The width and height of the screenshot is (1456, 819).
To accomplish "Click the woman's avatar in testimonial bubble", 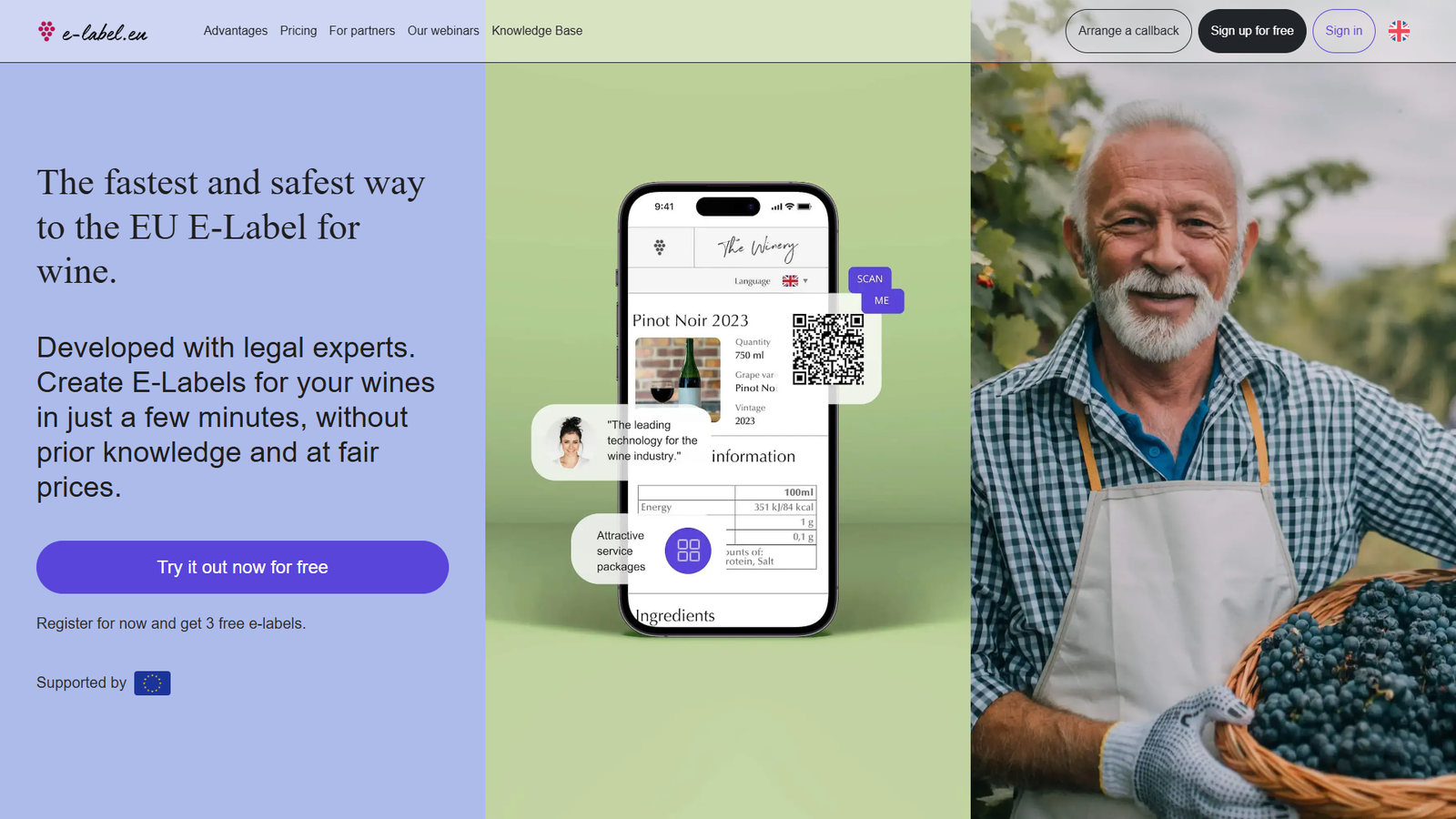I will 571,442.
